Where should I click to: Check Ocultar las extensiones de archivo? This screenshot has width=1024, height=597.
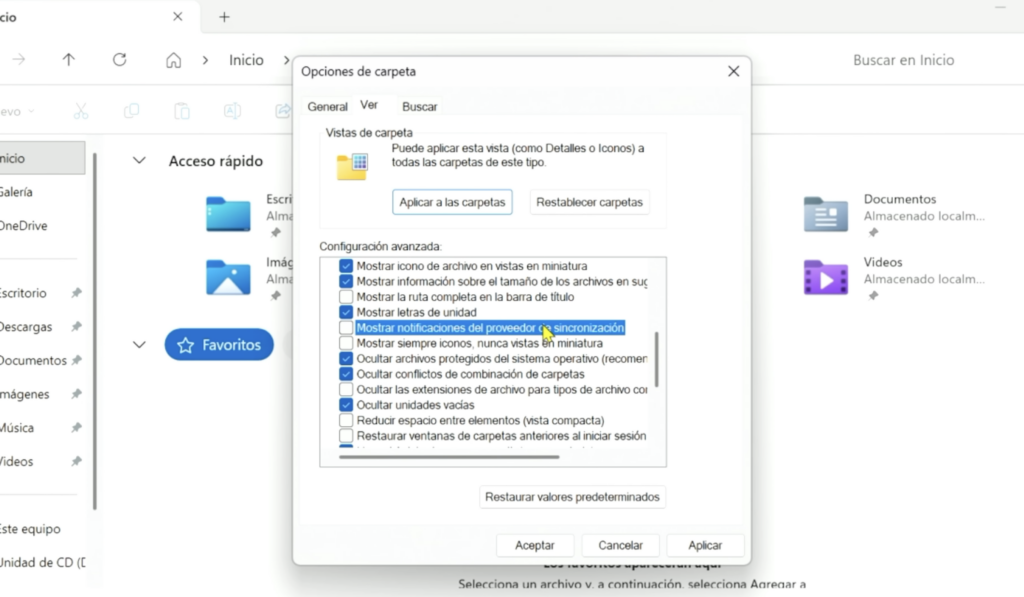coord(346,389)
